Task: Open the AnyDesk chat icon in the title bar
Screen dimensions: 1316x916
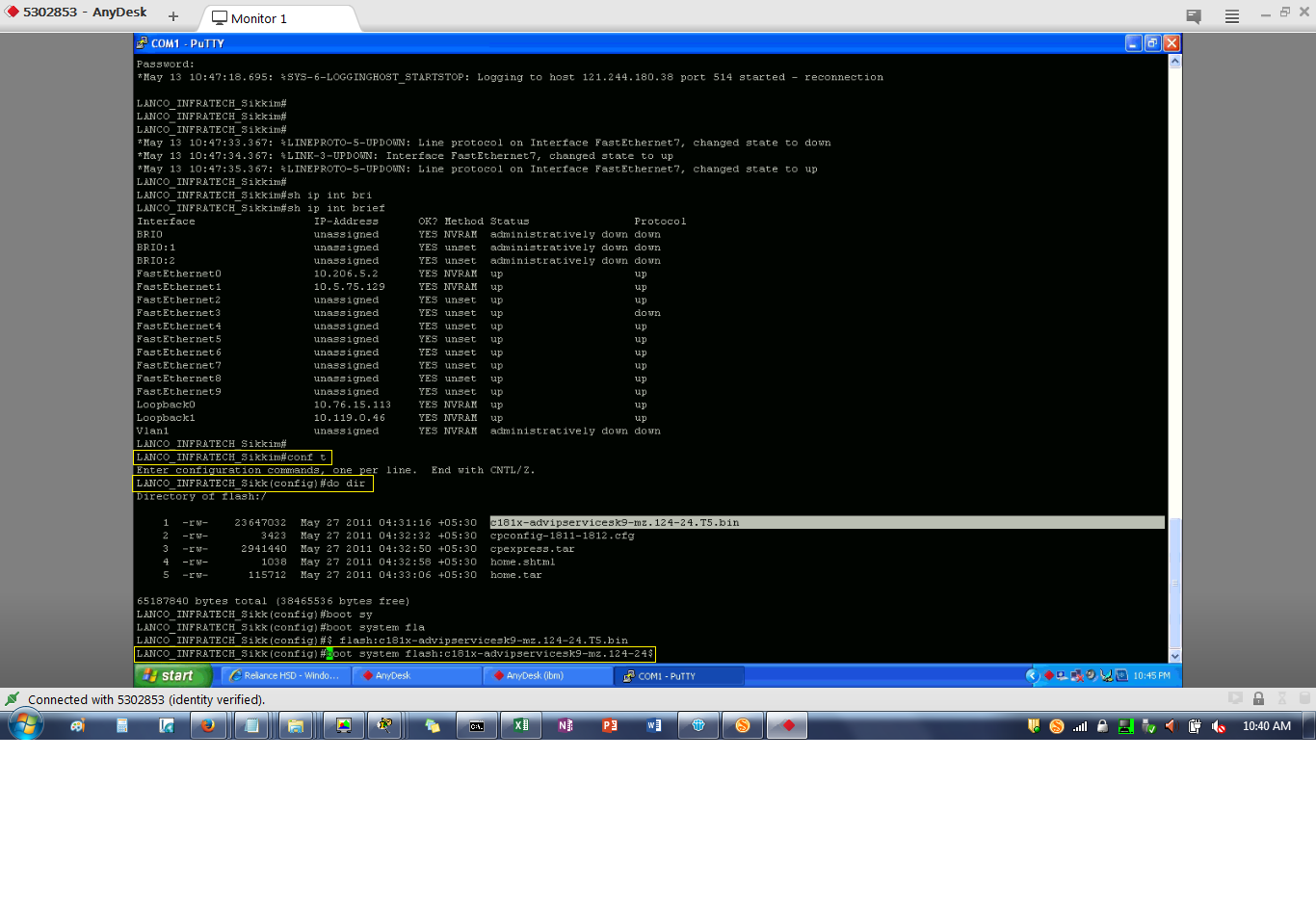Action: [x=1193, y=15]
